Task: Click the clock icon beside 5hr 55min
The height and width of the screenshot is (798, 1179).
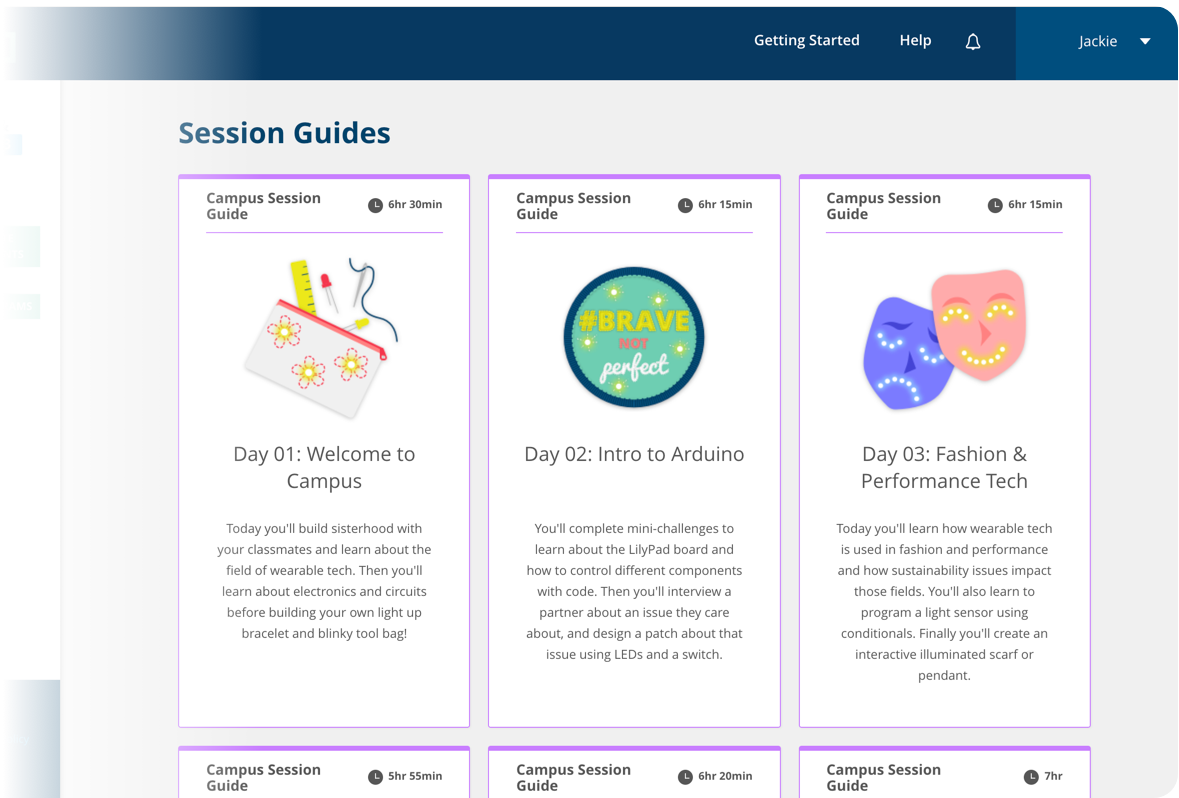Action: (x=375, y=776)
